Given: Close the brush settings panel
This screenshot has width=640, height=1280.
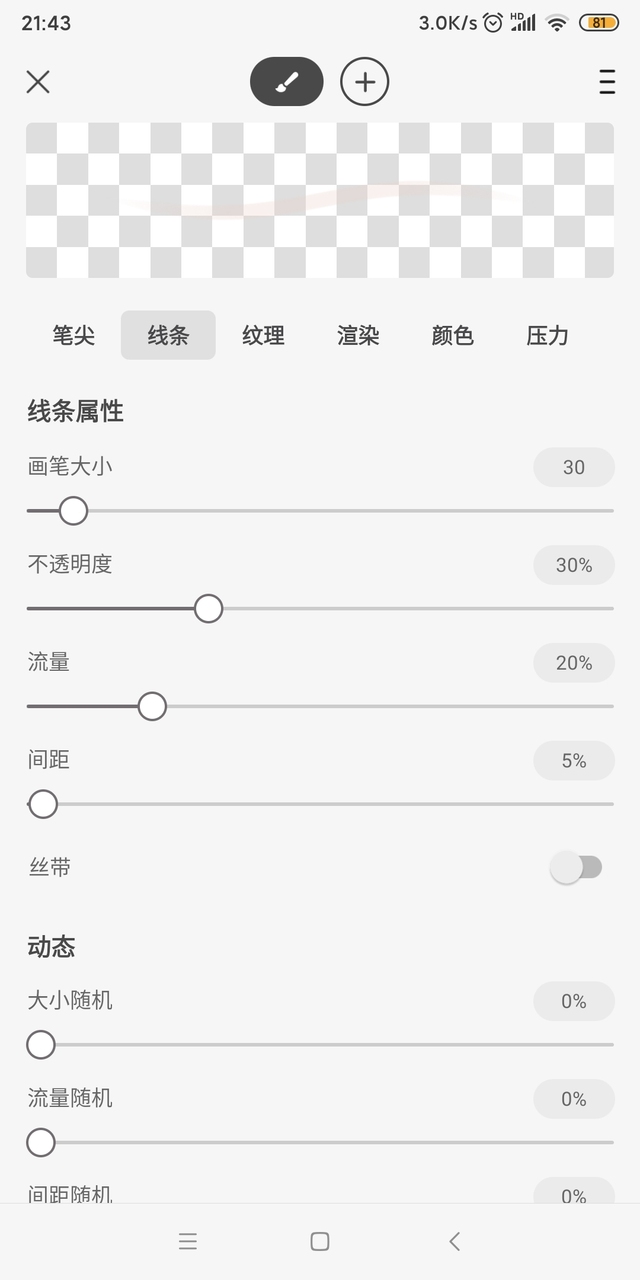Looking at the screenshot, I should [x=38, y=82].
